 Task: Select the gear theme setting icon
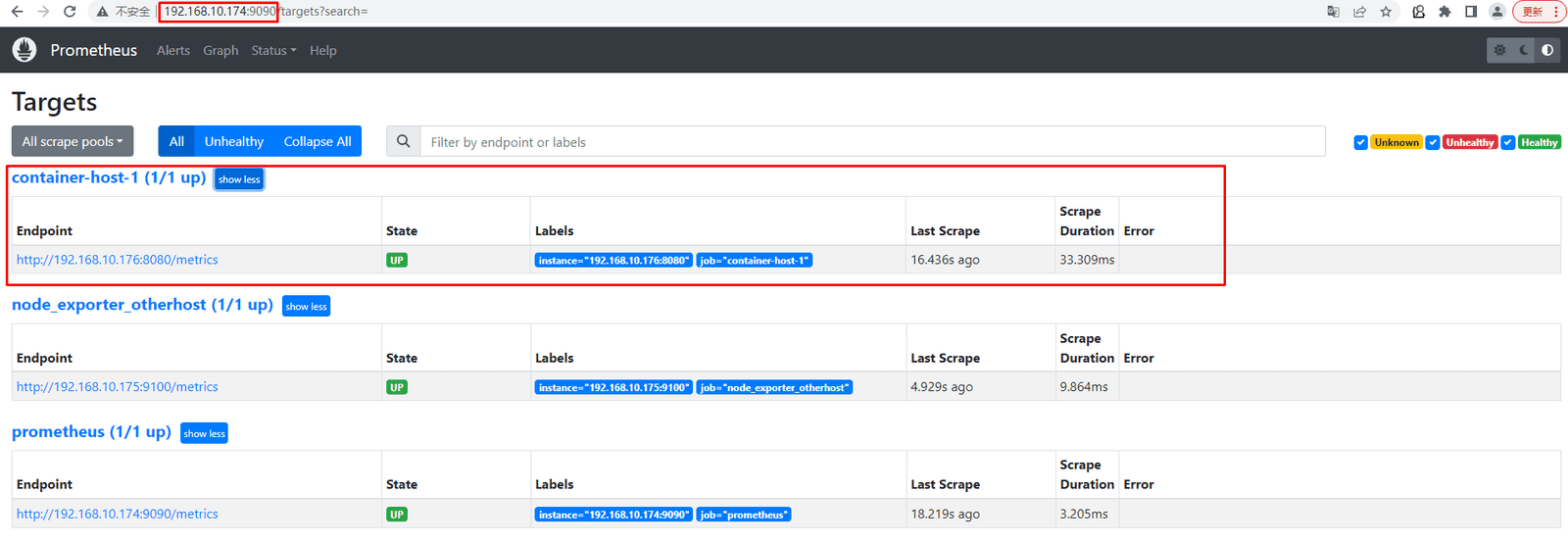[x=1499, y=50]
